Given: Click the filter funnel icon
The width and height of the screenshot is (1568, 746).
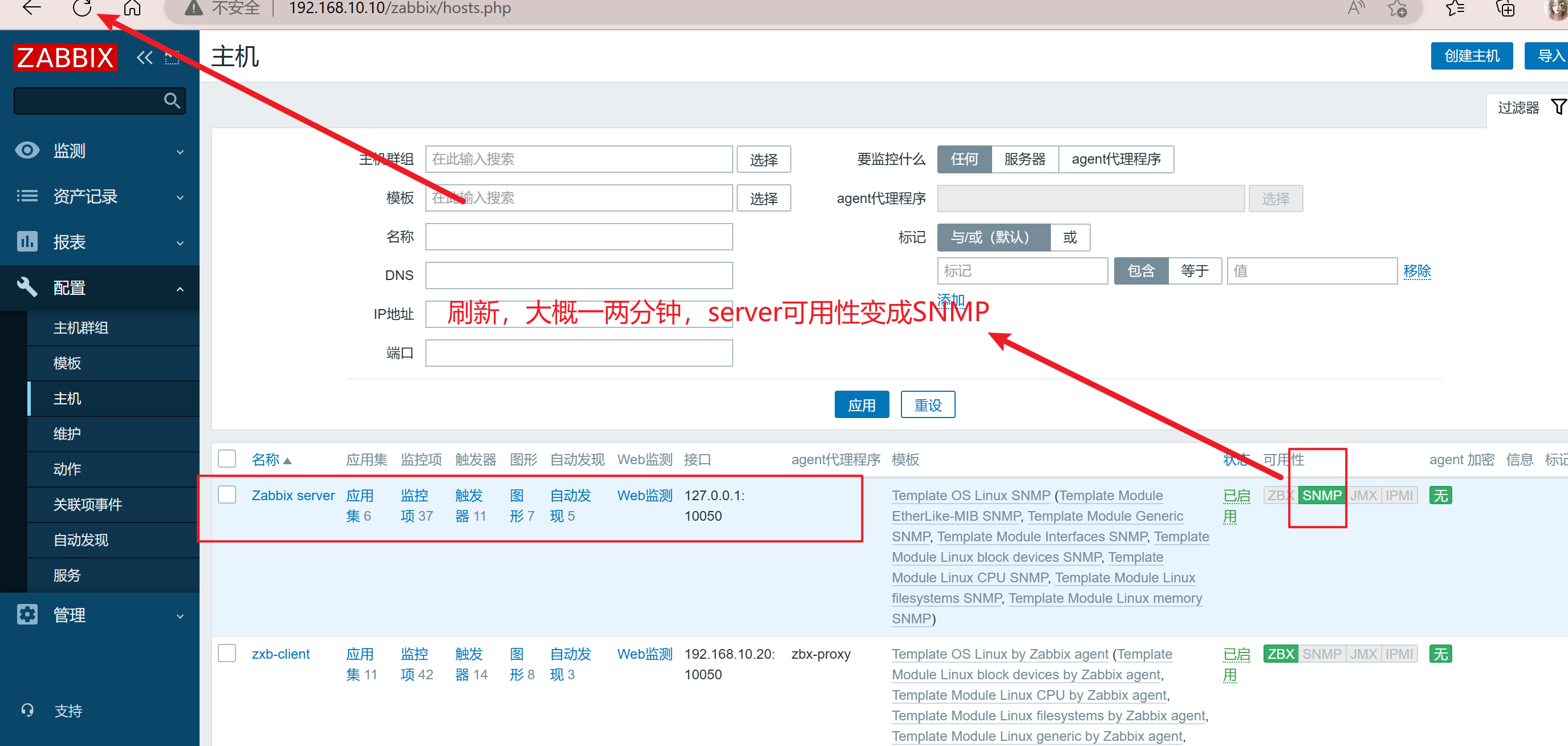Looking at the screenshot, I should (1558, 107).
